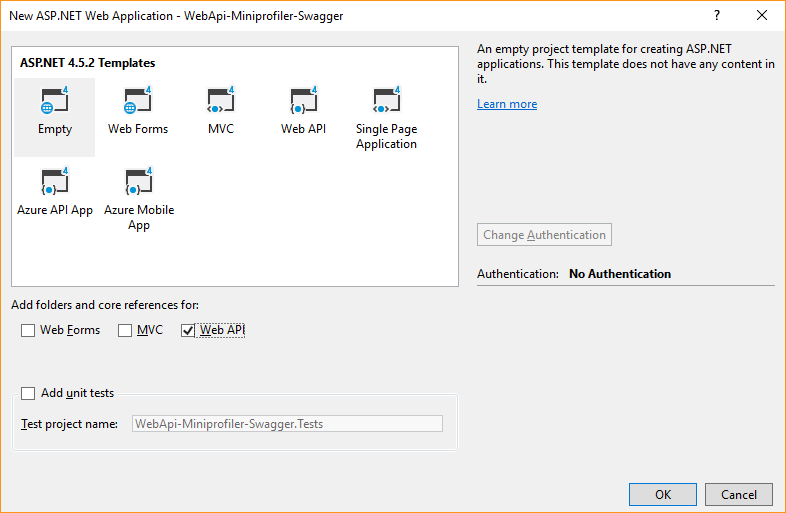Open the Learn more link
The width and height of the screenshot is (786, 513).
click(507, 104)
